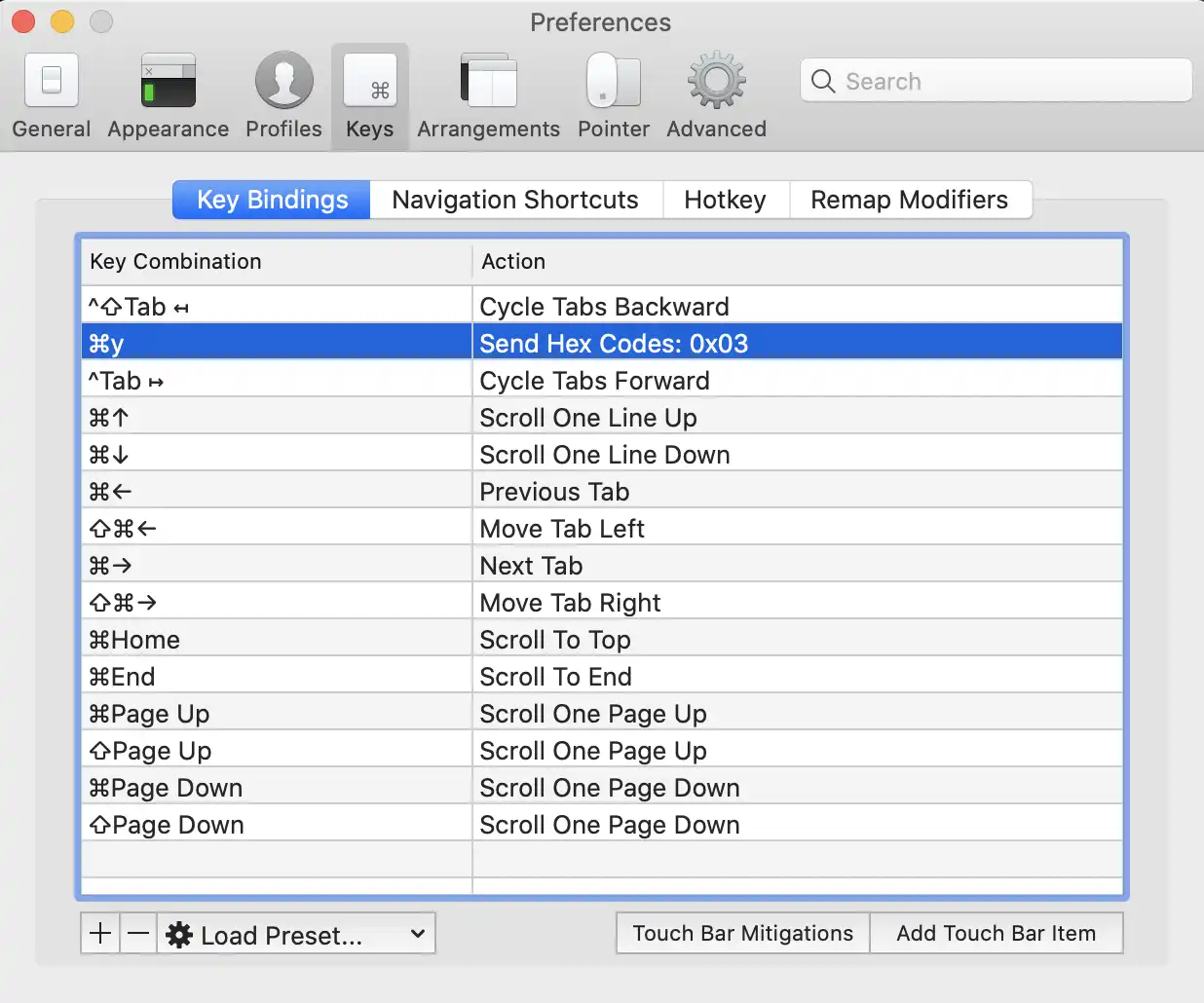Open the Appearance preferences icon
The width and height of the screenshot is (1204, 1003).
pyautogui.click(x=169, y=80)
